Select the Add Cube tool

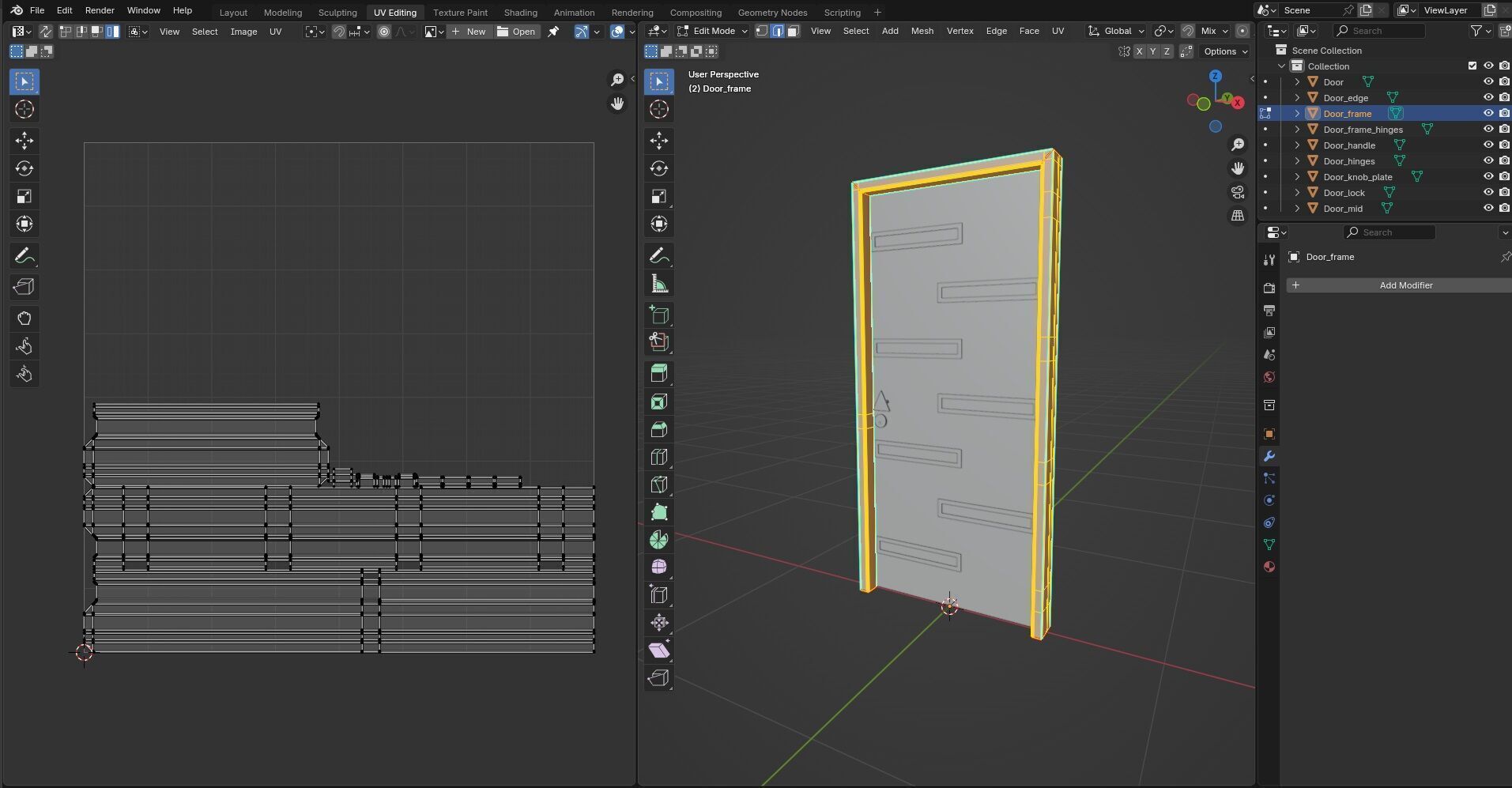pyautogui.click(x=659, y=315)
